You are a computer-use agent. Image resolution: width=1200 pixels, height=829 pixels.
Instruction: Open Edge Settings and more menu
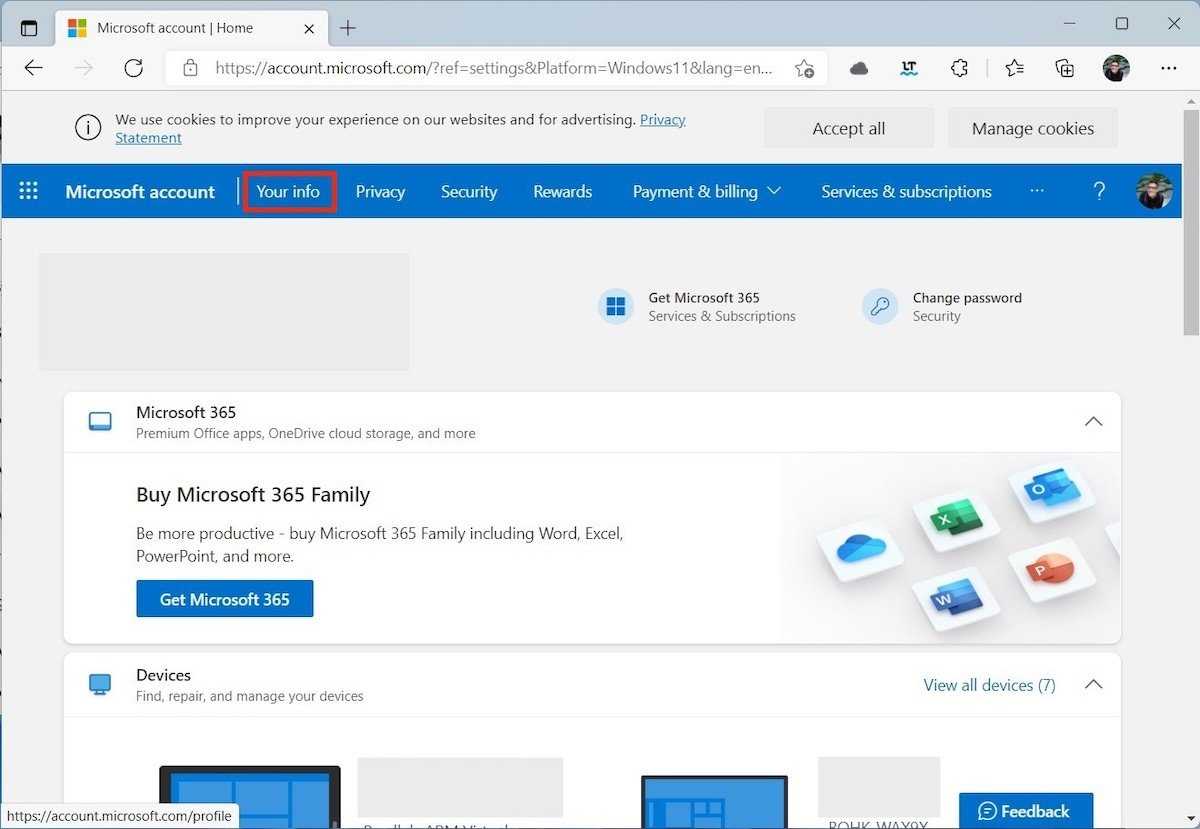point(1168,68)
